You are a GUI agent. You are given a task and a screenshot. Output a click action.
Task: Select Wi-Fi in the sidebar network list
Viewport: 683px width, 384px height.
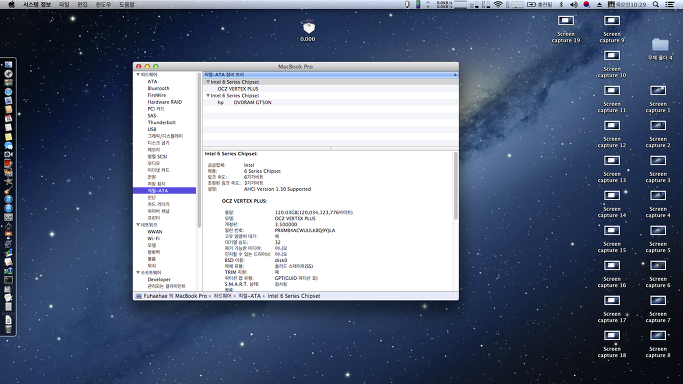(x=153, y=239)
